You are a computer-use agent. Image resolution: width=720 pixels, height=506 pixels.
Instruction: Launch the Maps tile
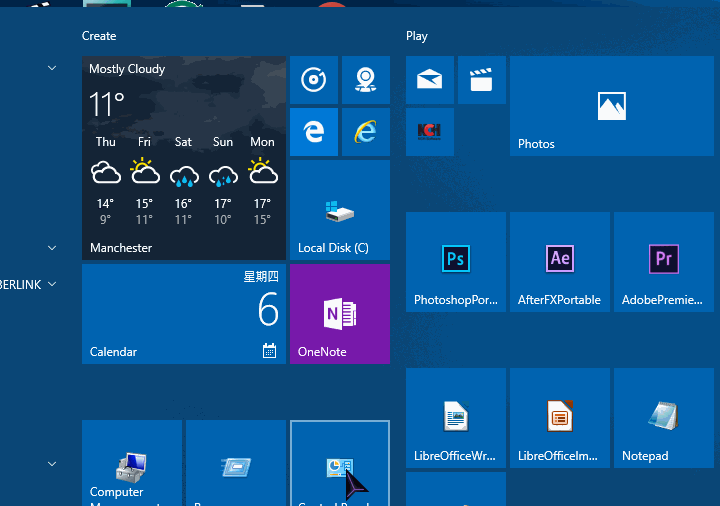(x=365, y=80)
